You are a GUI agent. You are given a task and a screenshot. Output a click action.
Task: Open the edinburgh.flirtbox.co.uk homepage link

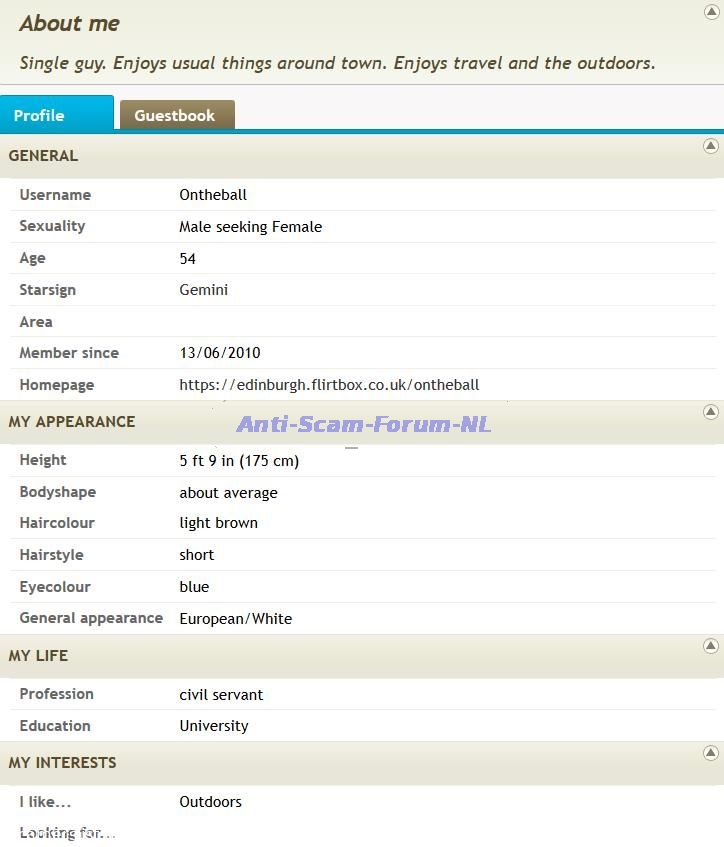coord(329,385)
